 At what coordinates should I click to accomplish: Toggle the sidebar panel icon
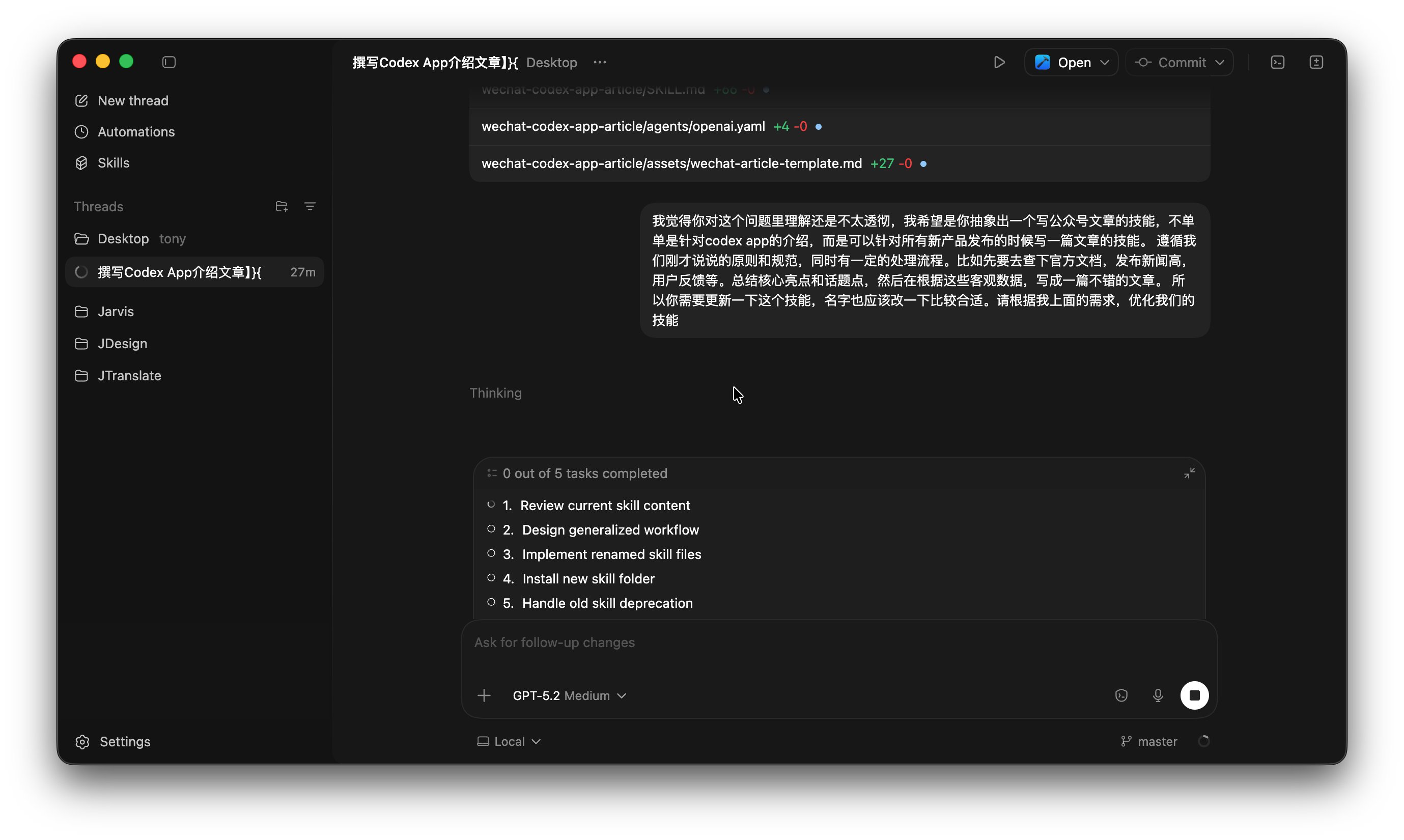[169, 62]
